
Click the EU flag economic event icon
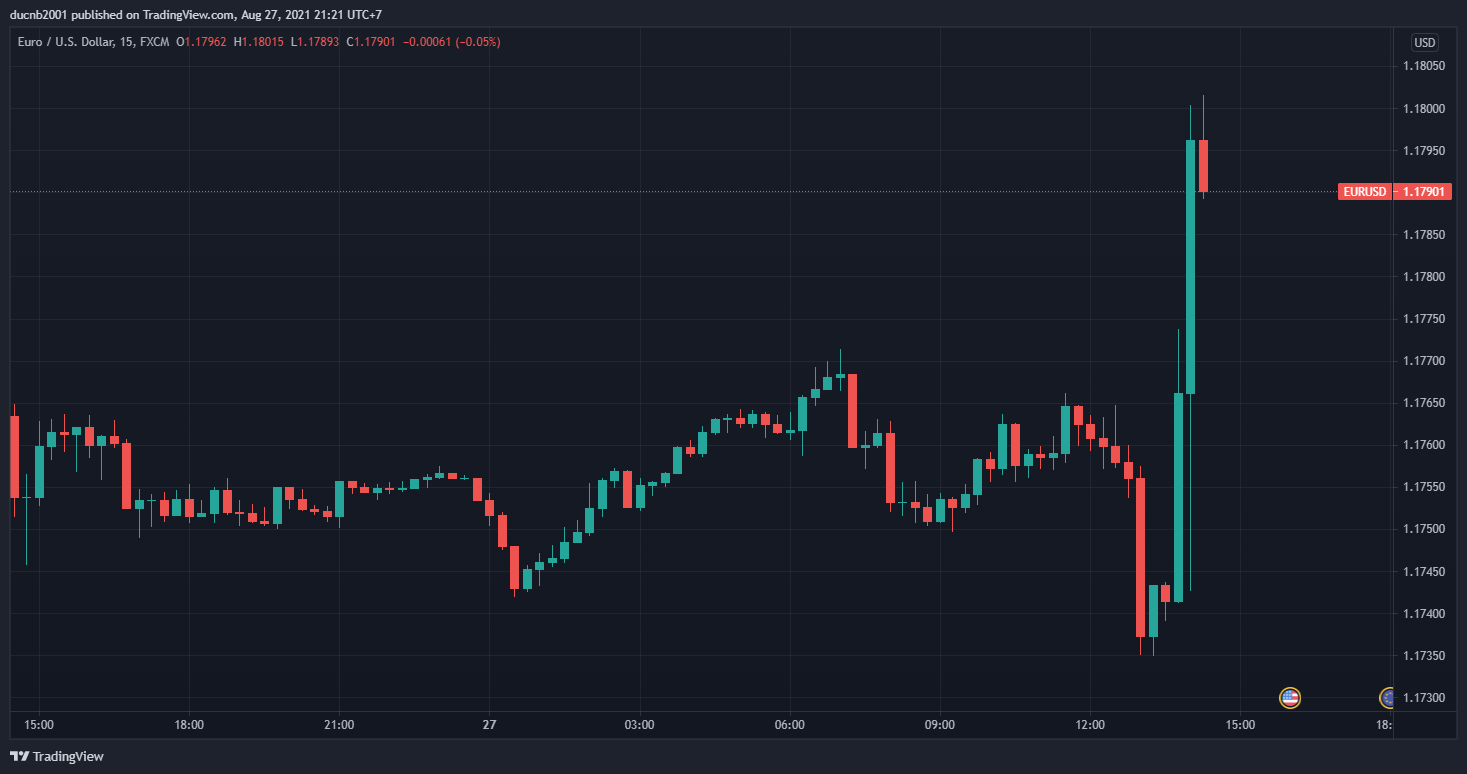tap(1386, 697)
